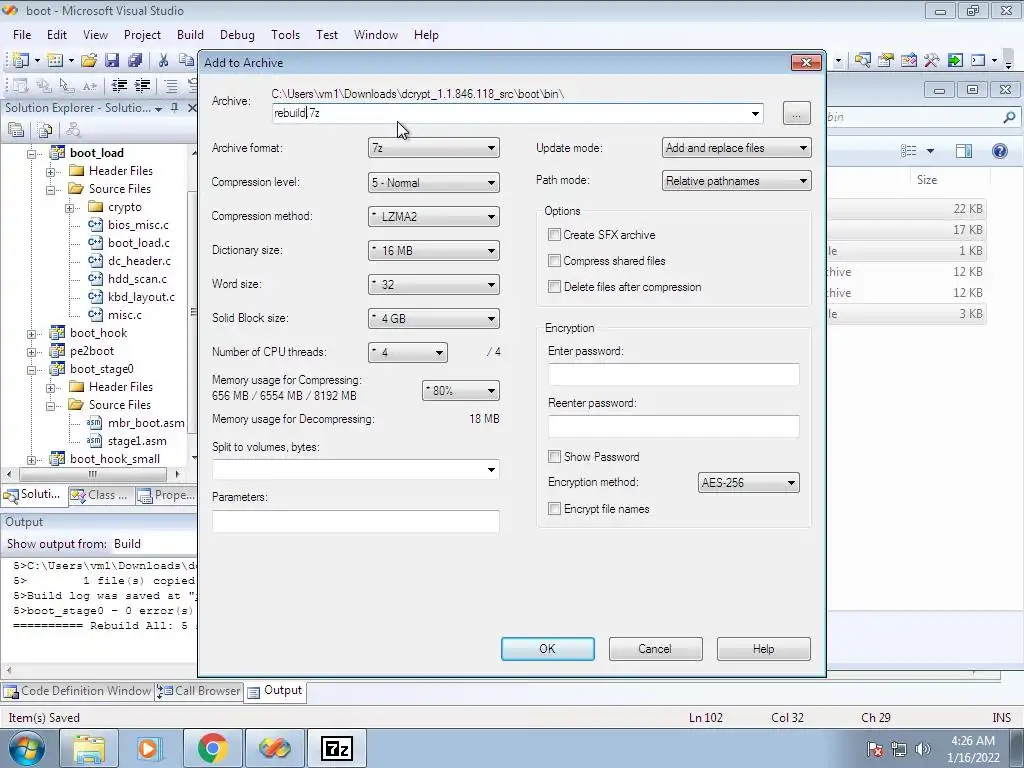The image size is (1024, 768).
Task: Check Delete files after compression
Action: [554, 287]
